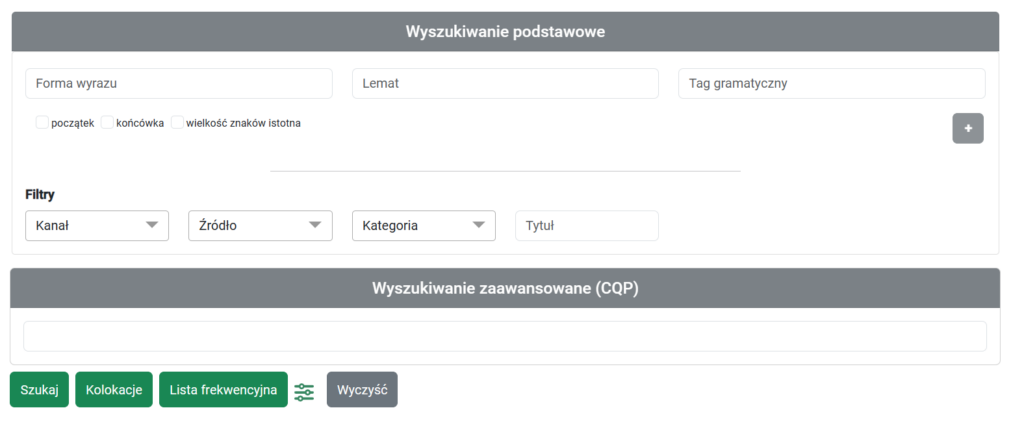This screenshot has height=421, width=1024.
Task: Click the Szukaj button
Action: click(x=39, y=390)
